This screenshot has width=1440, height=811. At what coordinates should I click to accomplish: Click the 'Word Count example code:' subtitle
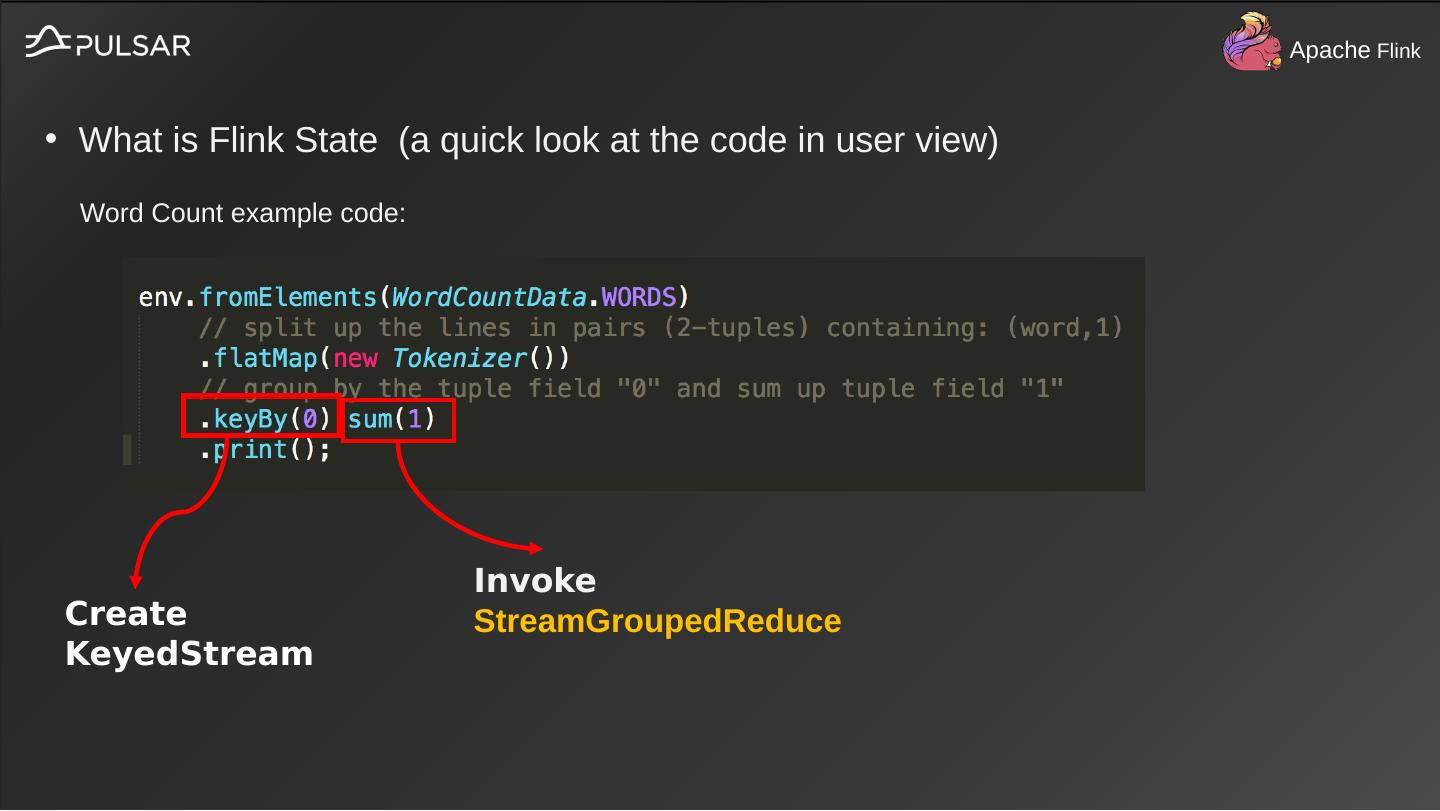[243, 213]
